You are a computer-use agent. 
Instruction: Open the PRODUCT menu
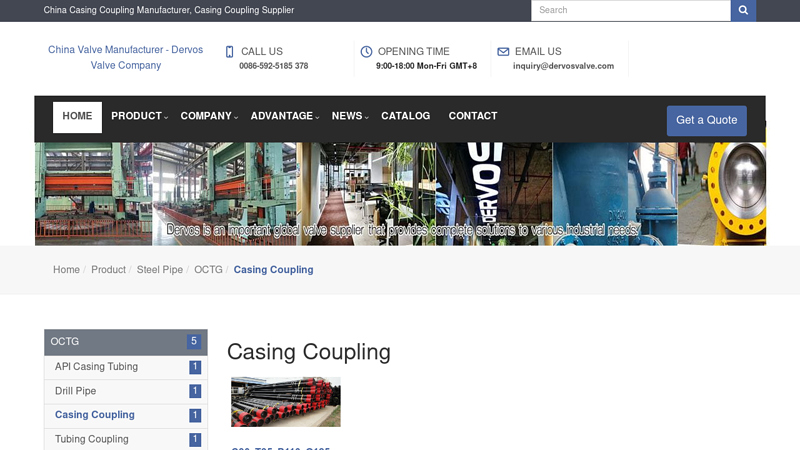pyautogui.click(x=136, y=116)
